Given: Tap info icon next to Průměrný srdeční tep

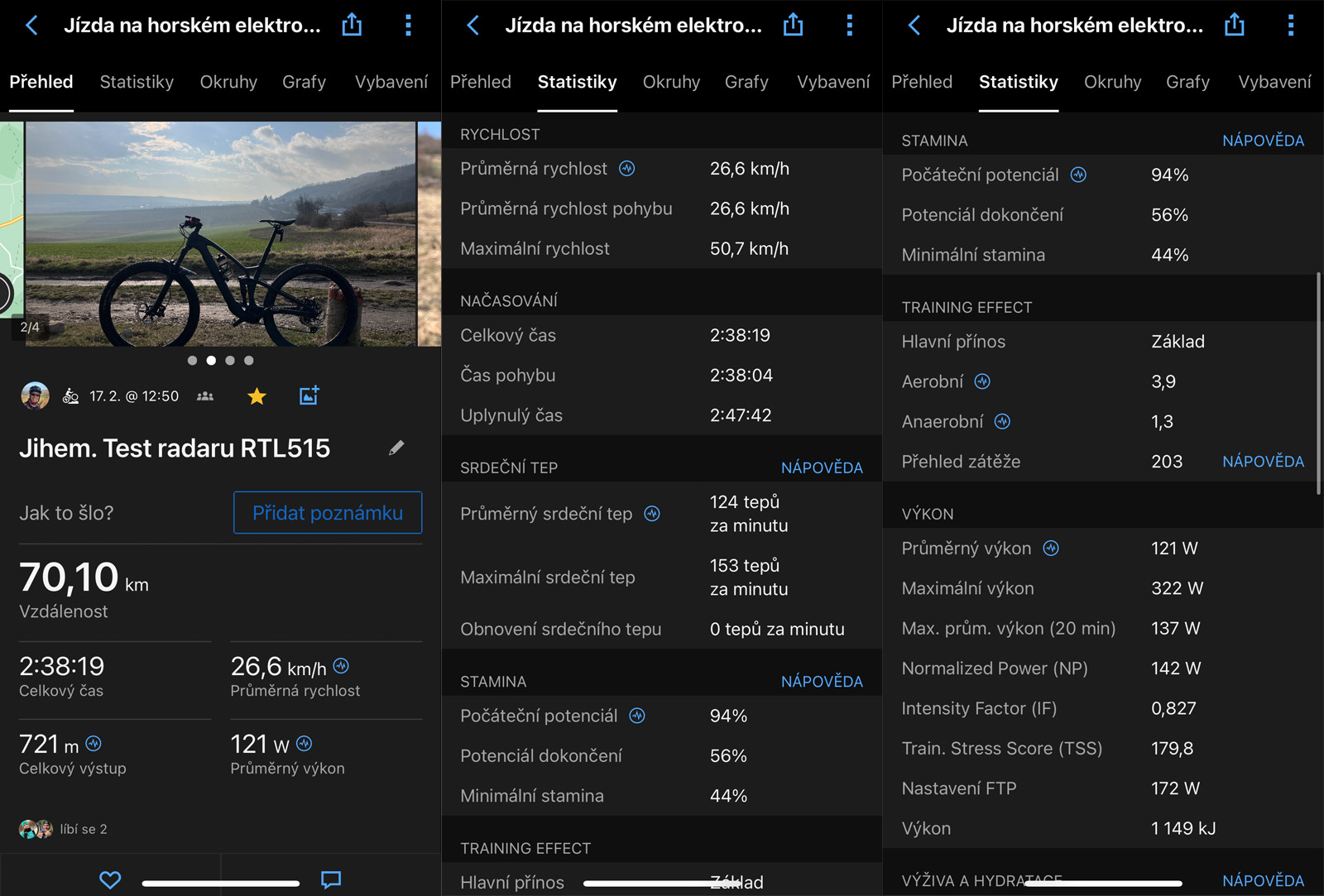Looking at the screenshot, I should click(x=652, y=514).
